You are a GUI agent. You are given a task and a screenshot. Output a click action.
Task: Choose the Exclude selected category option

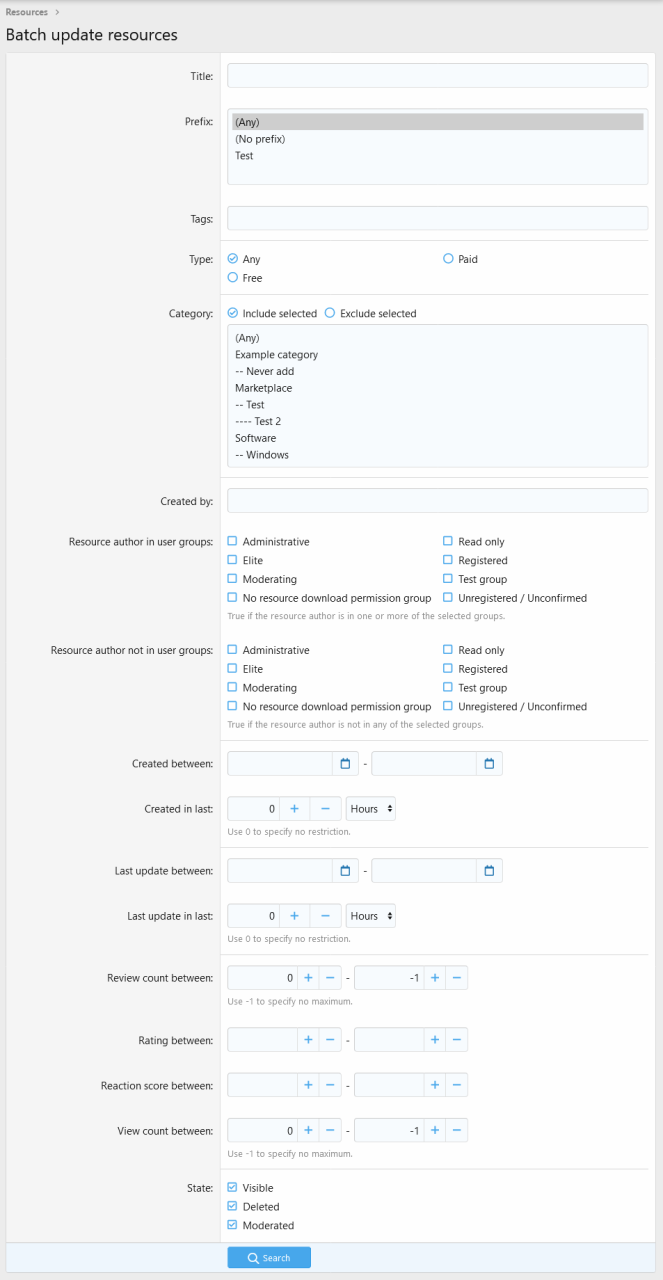[330, 313]
